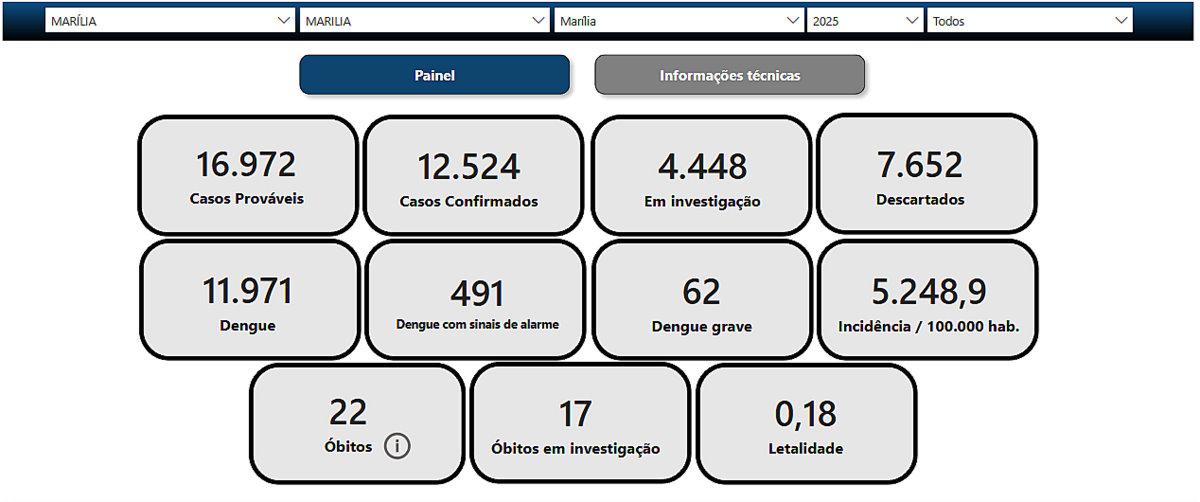Open the Informações técnicas tab
This screenshot has width=1200, height=502.
pyautogui.click(x=729, y=75)
